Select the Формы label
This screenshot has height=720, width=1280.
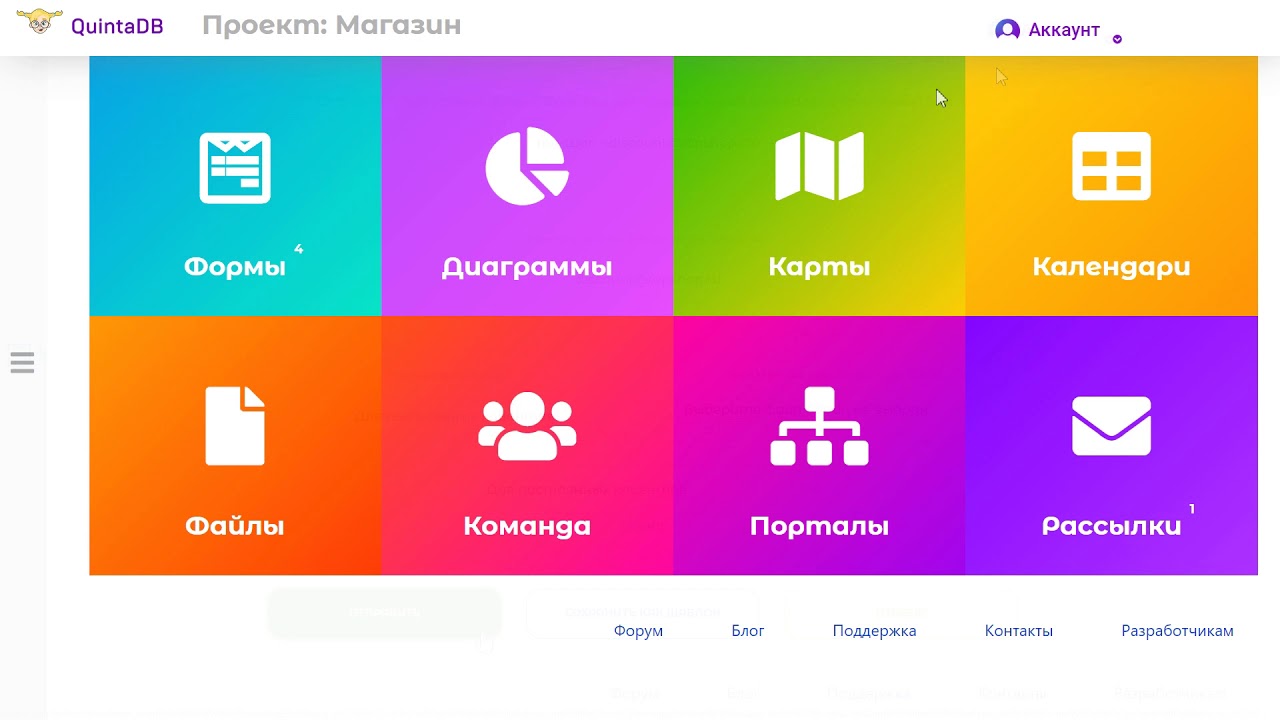(235, 267)
